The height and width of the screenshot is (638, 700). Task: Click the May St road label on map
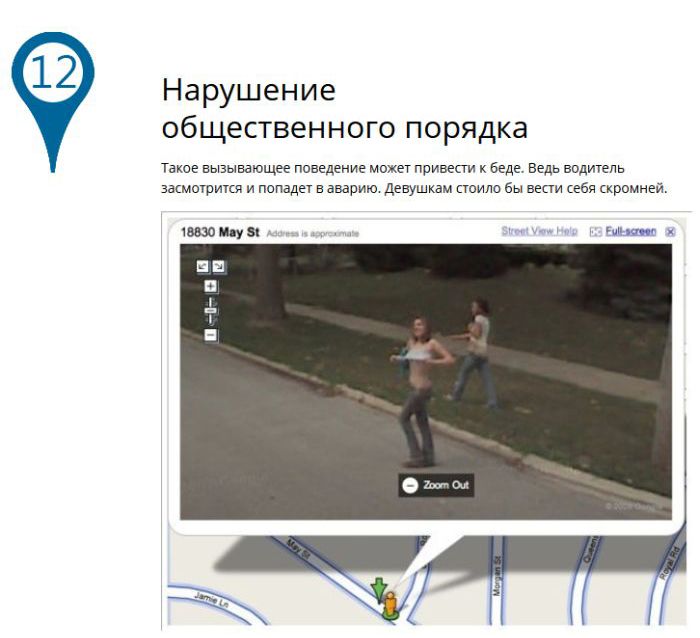[298, 549]
